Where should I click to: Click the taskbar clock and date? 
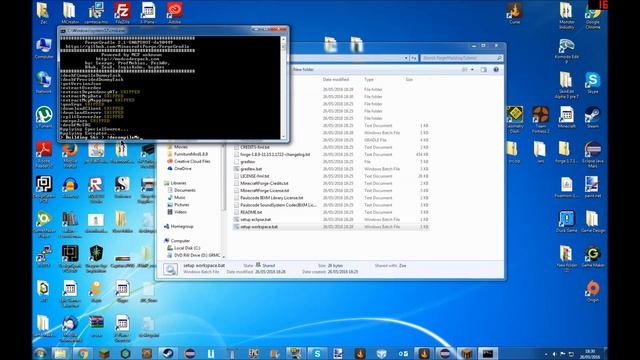click(590, 354)
